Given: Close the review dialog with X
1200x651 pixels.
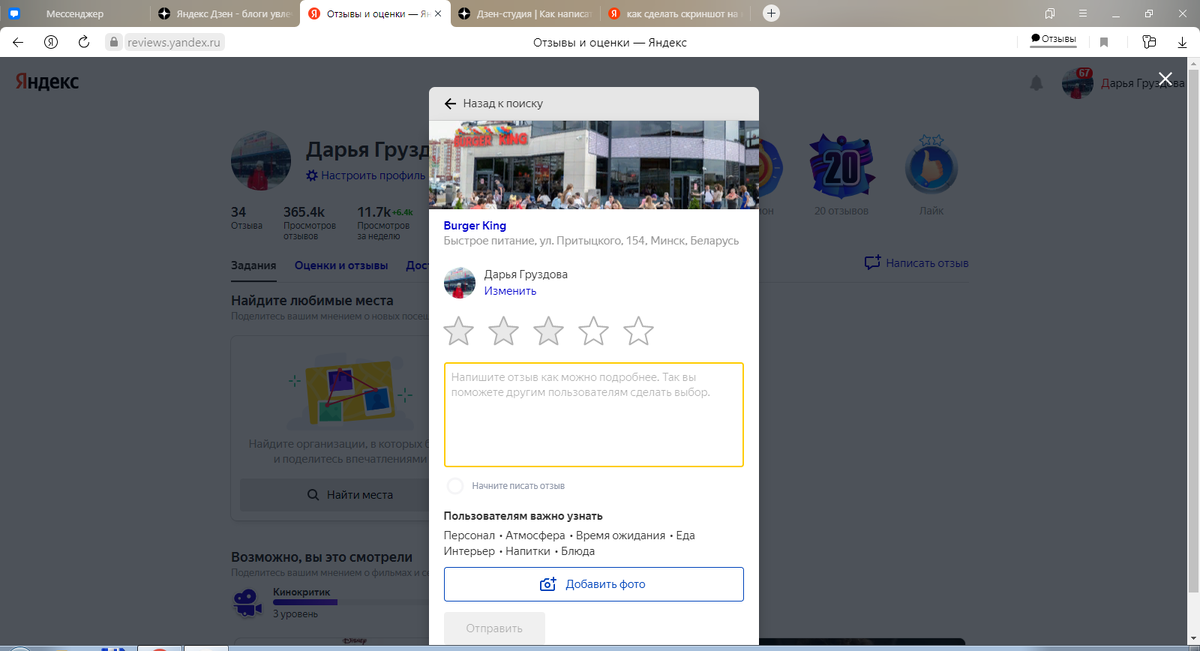Looking at the screenshot, I should click(x=1164, y=79).
